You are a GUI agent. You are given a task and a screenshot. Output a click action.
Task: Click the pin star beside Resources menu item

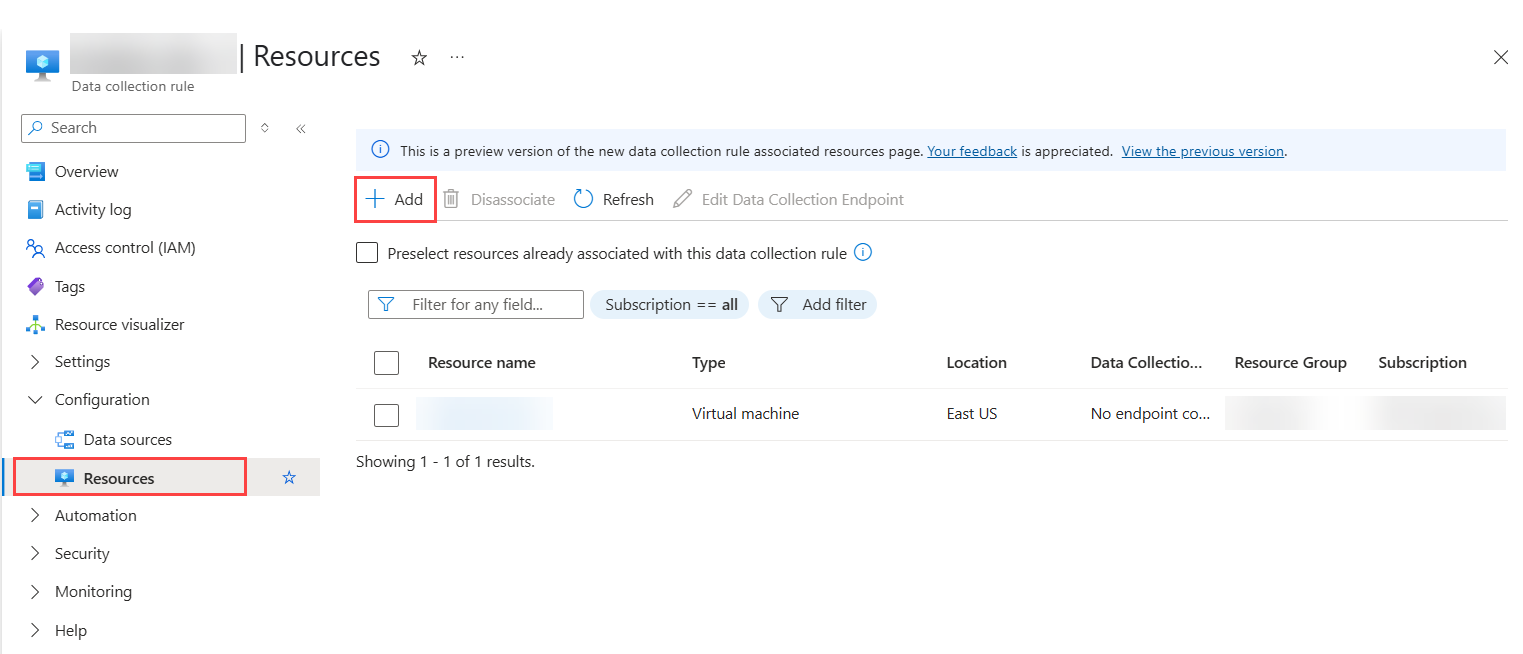[289, 478]
